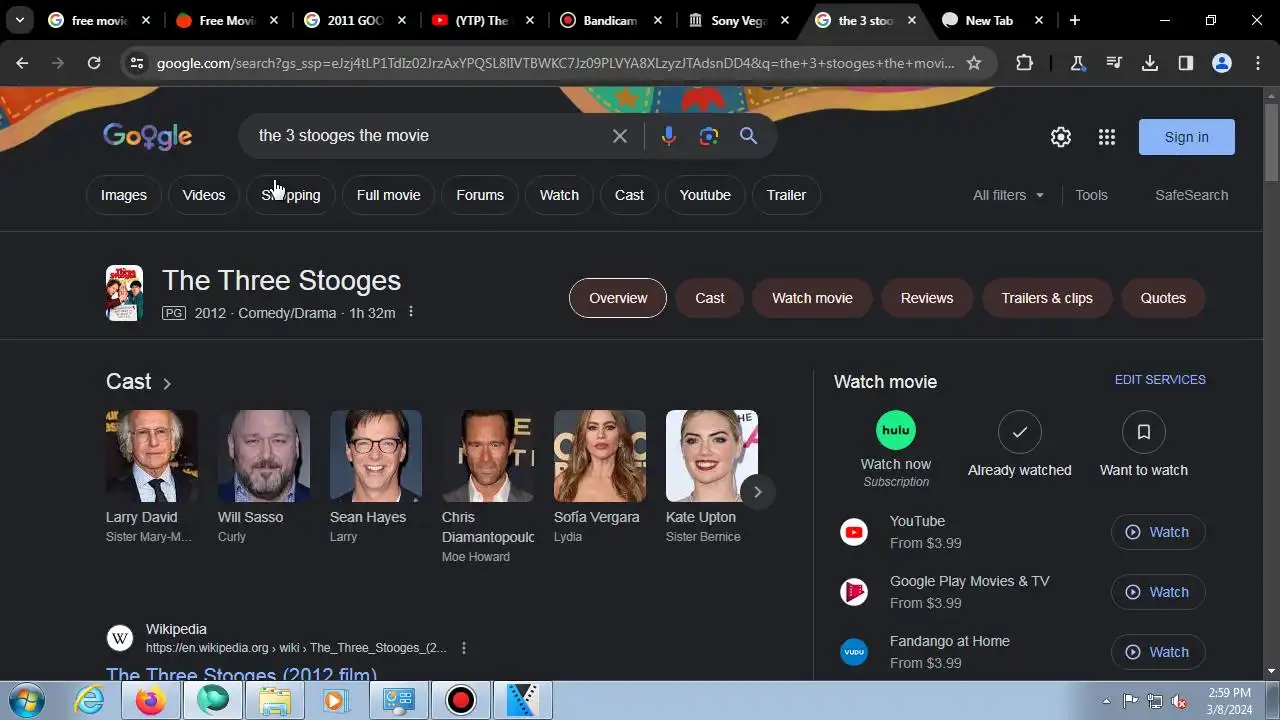Bookmark this page with the star icon
1280x720 pixels.
click(974, 63)
